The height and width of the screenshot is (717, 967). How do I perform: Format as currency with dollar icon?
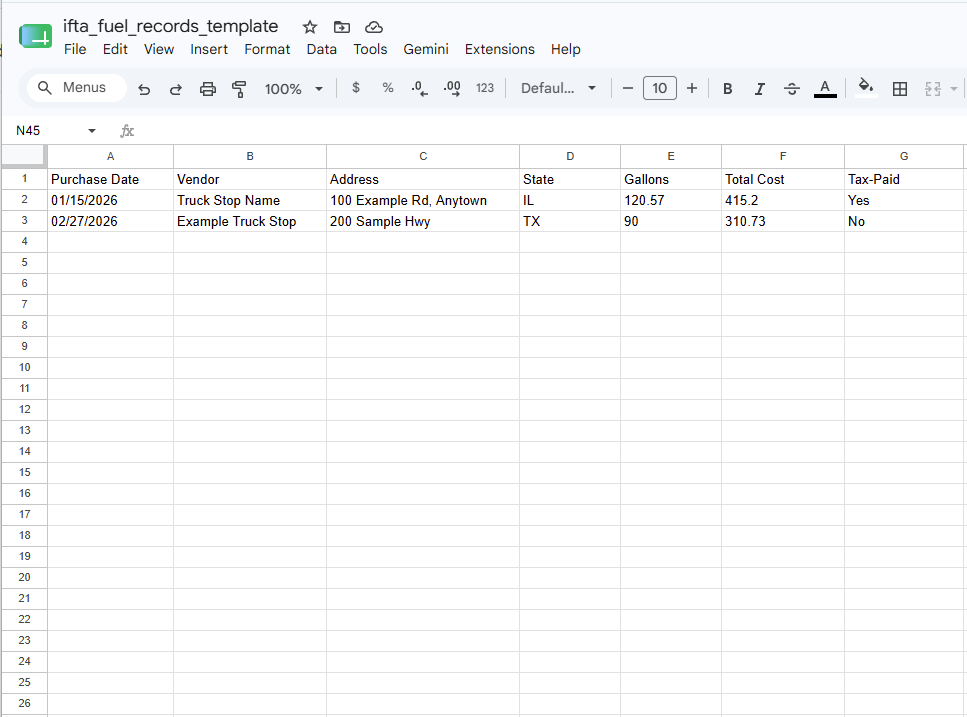[356, 88]
